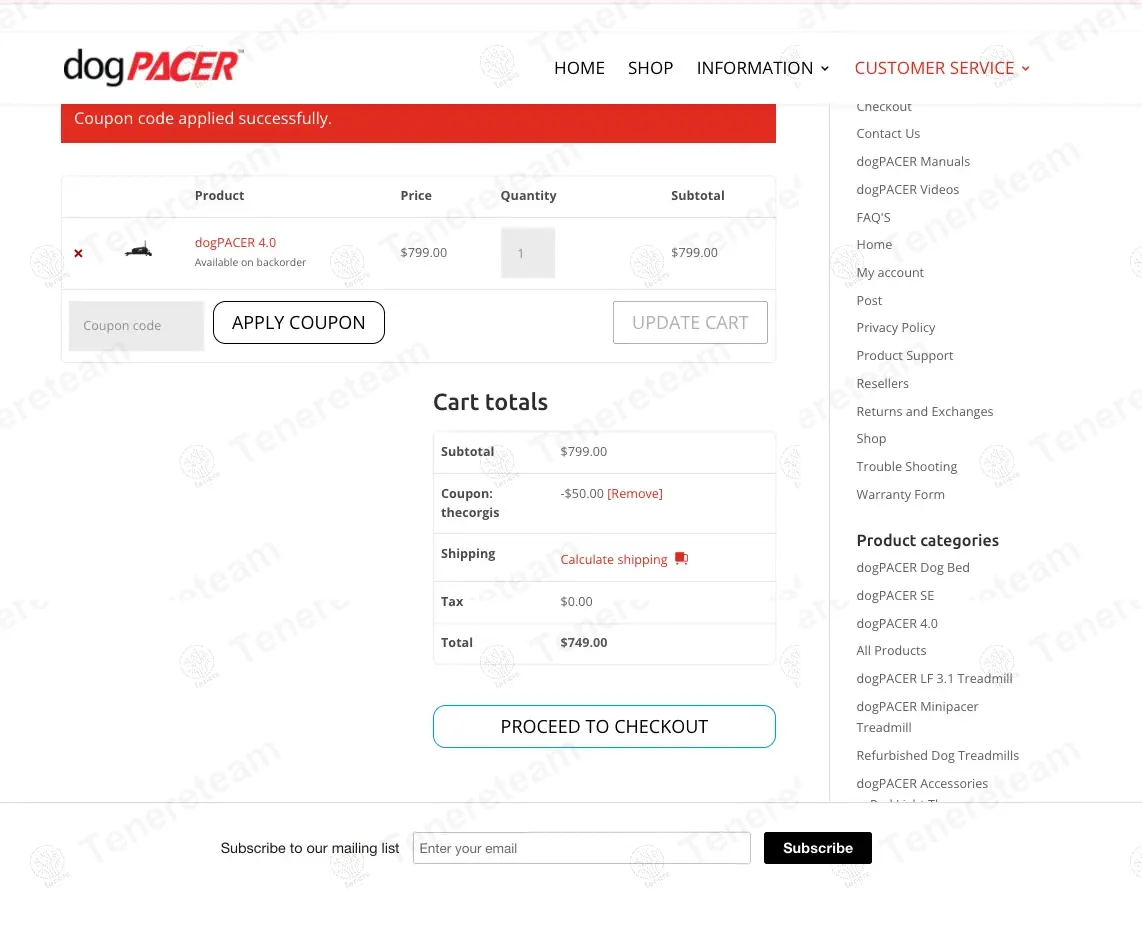Click the dogPACER logo

pyautogui.click(x=153, y=67)
